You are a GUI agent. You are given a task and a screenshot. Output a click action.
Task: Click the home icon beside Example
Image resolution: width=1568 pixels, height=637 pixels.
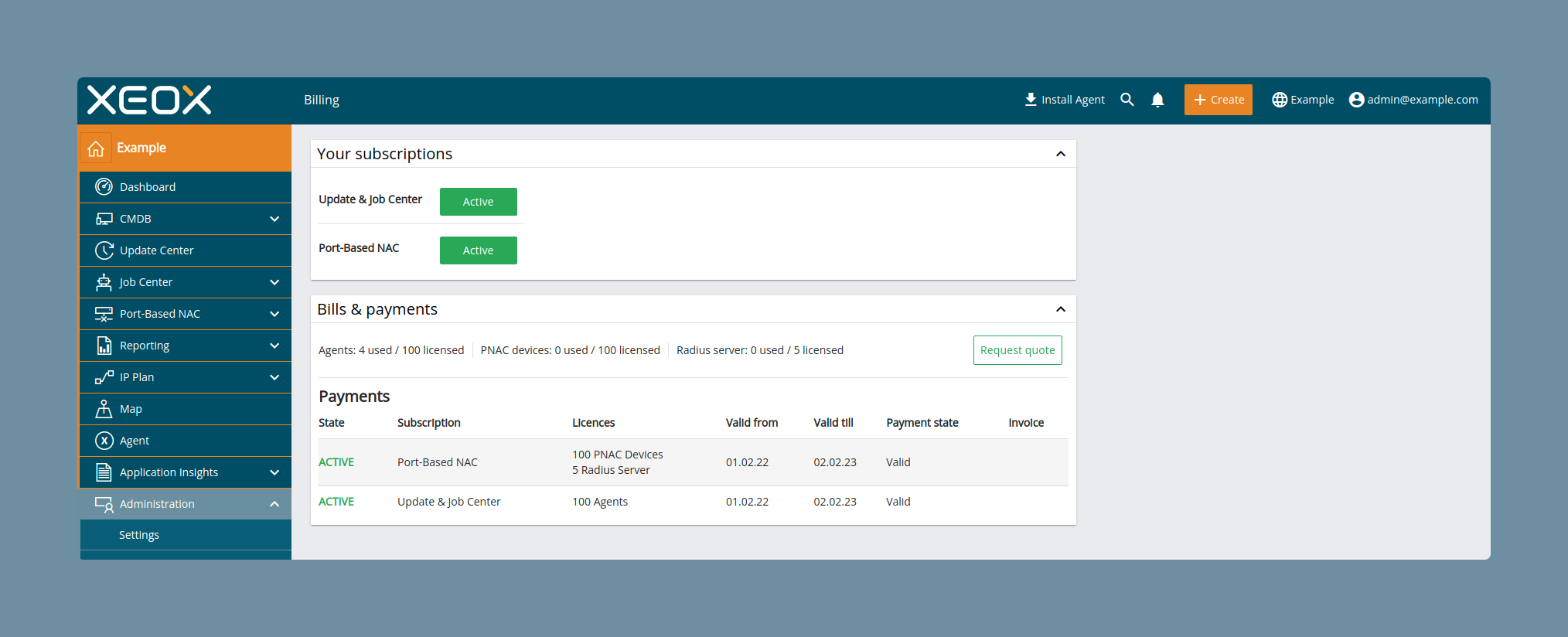point(96,148)
